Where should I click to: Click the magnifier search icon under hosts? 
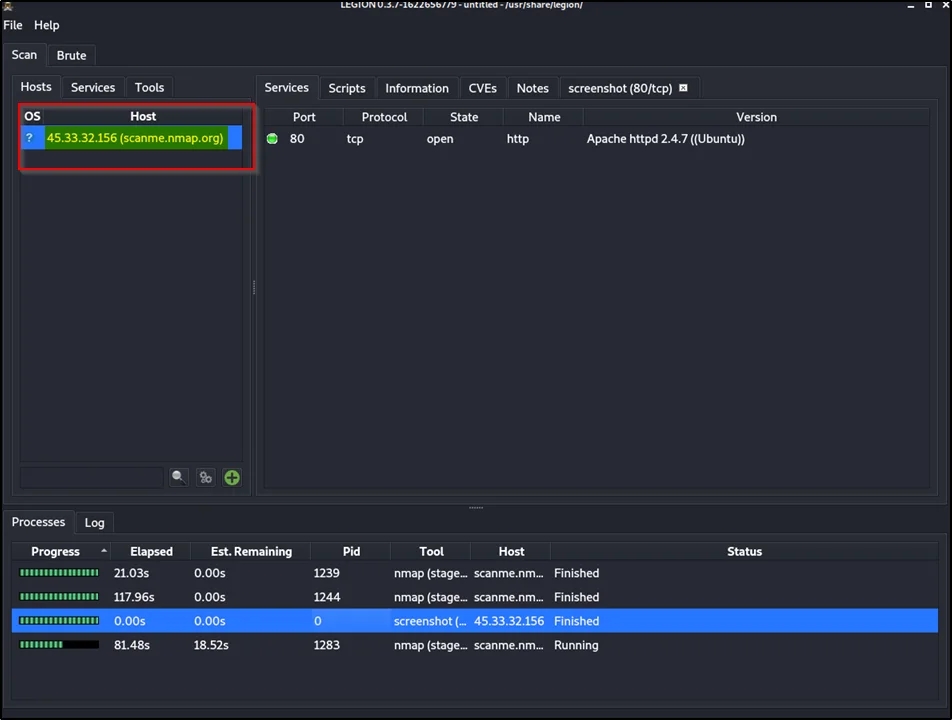tap(178, 478)
